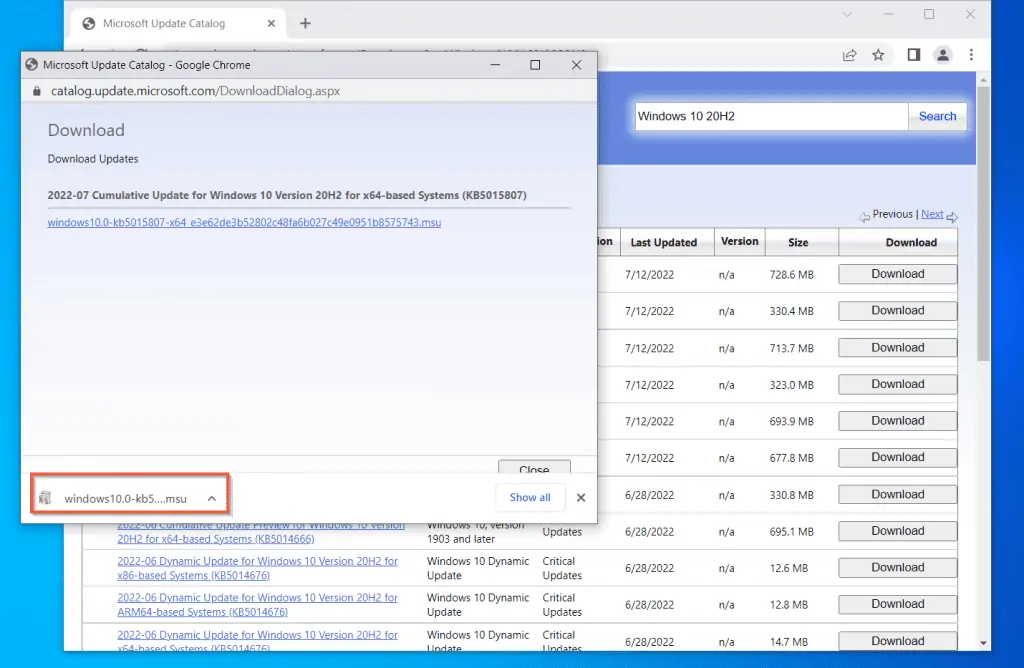The image size is (1024, 668).
Task: Click the lock icon in the download dialog address bar
Action: 37,91
